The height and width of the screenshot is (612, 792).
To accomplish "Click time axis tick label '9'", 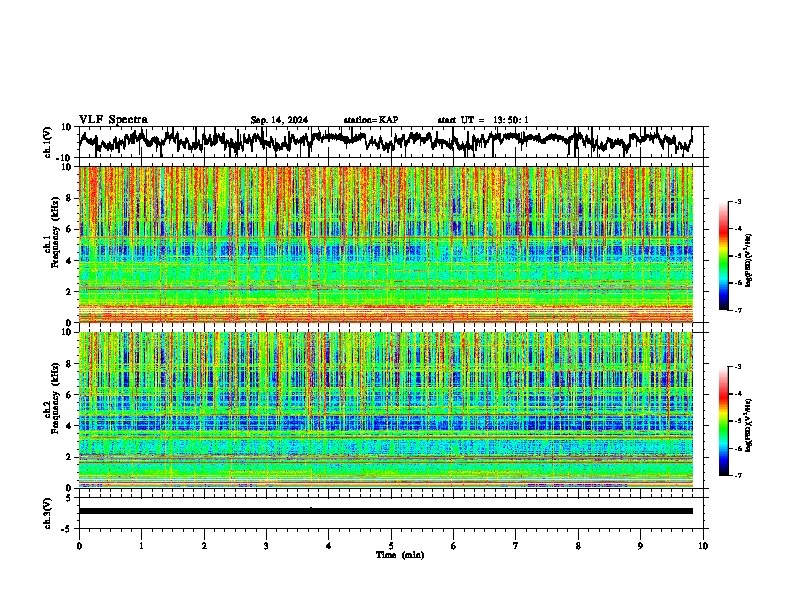I will click(x=640, y=546).
